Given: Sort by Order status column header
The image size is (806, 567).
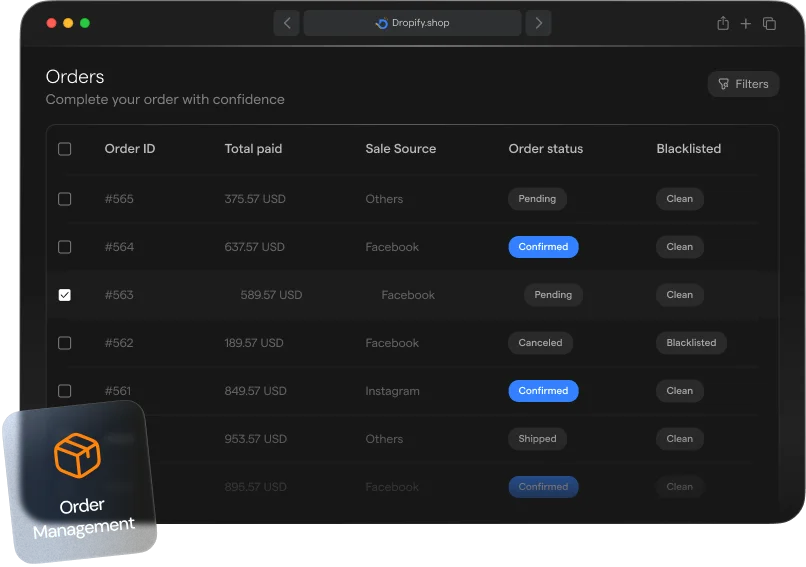Looking at the screenshot, I should [545, 149].
